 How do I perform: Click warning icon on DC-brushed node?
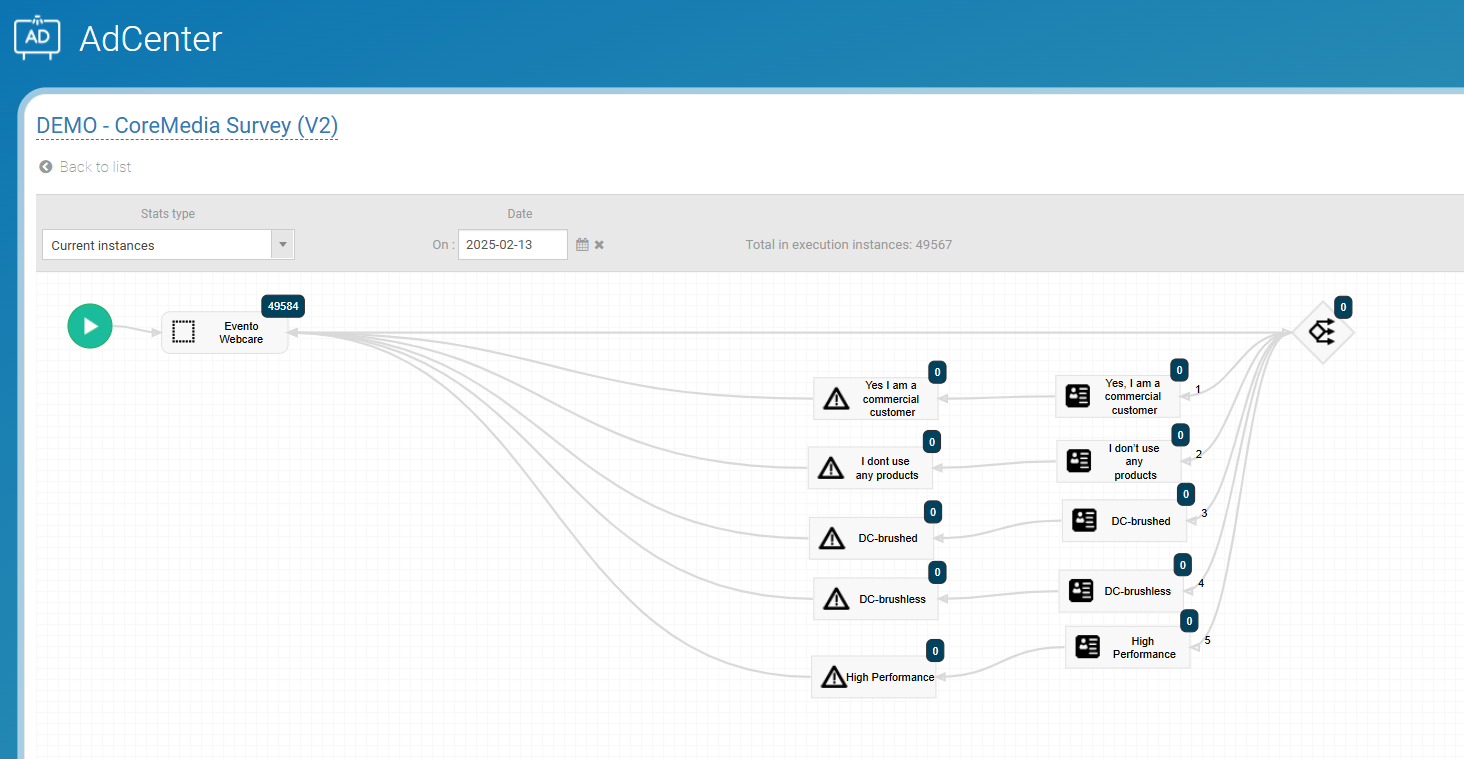(x=832, y=538)
